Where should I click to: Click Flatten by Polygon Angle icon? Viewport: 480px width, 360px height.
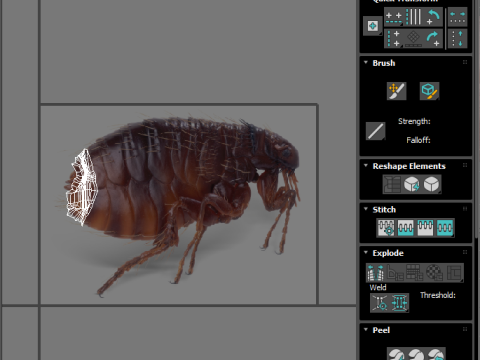click(395, 273)
